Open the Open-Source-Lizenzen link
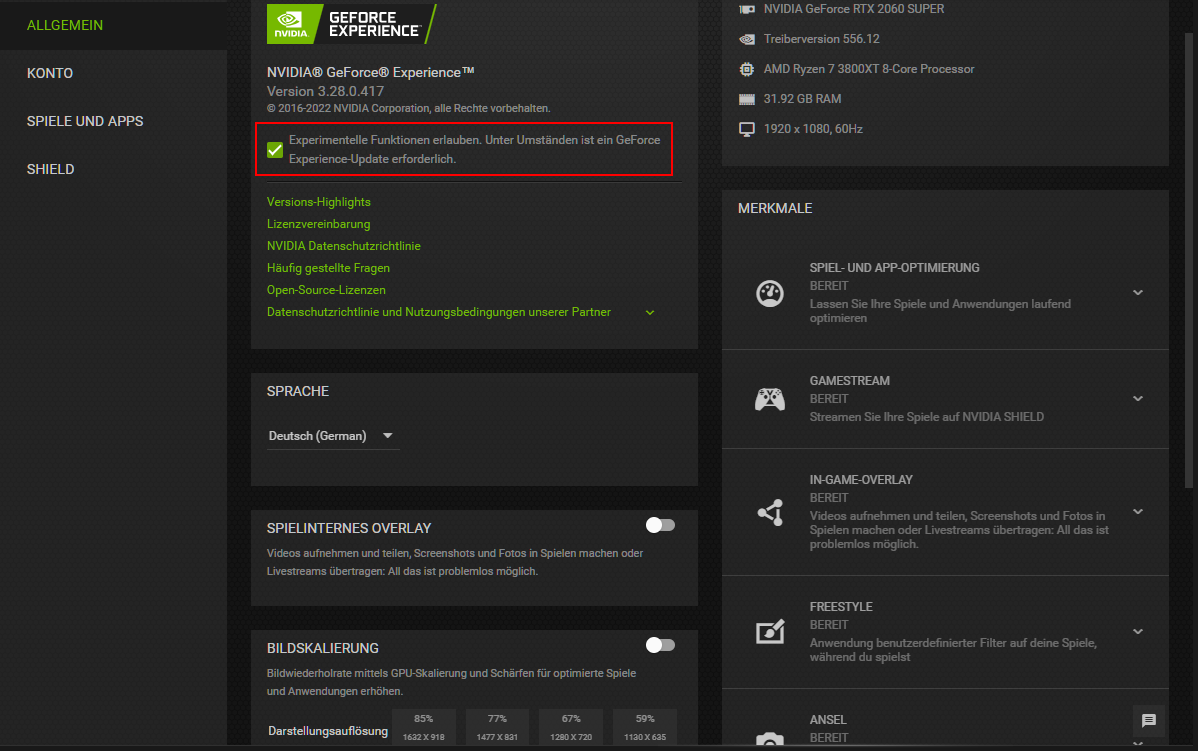 click(326, 290)
